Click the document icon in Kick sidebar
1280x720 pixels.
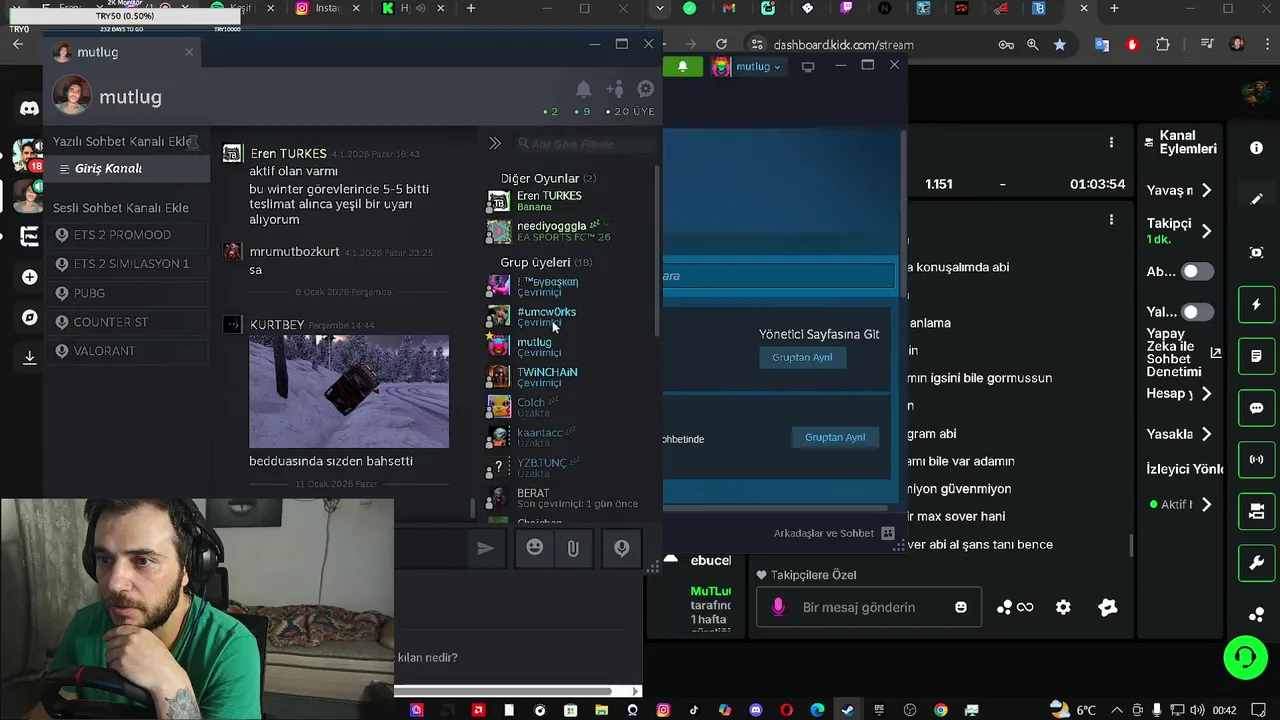tap(1257, 356)
